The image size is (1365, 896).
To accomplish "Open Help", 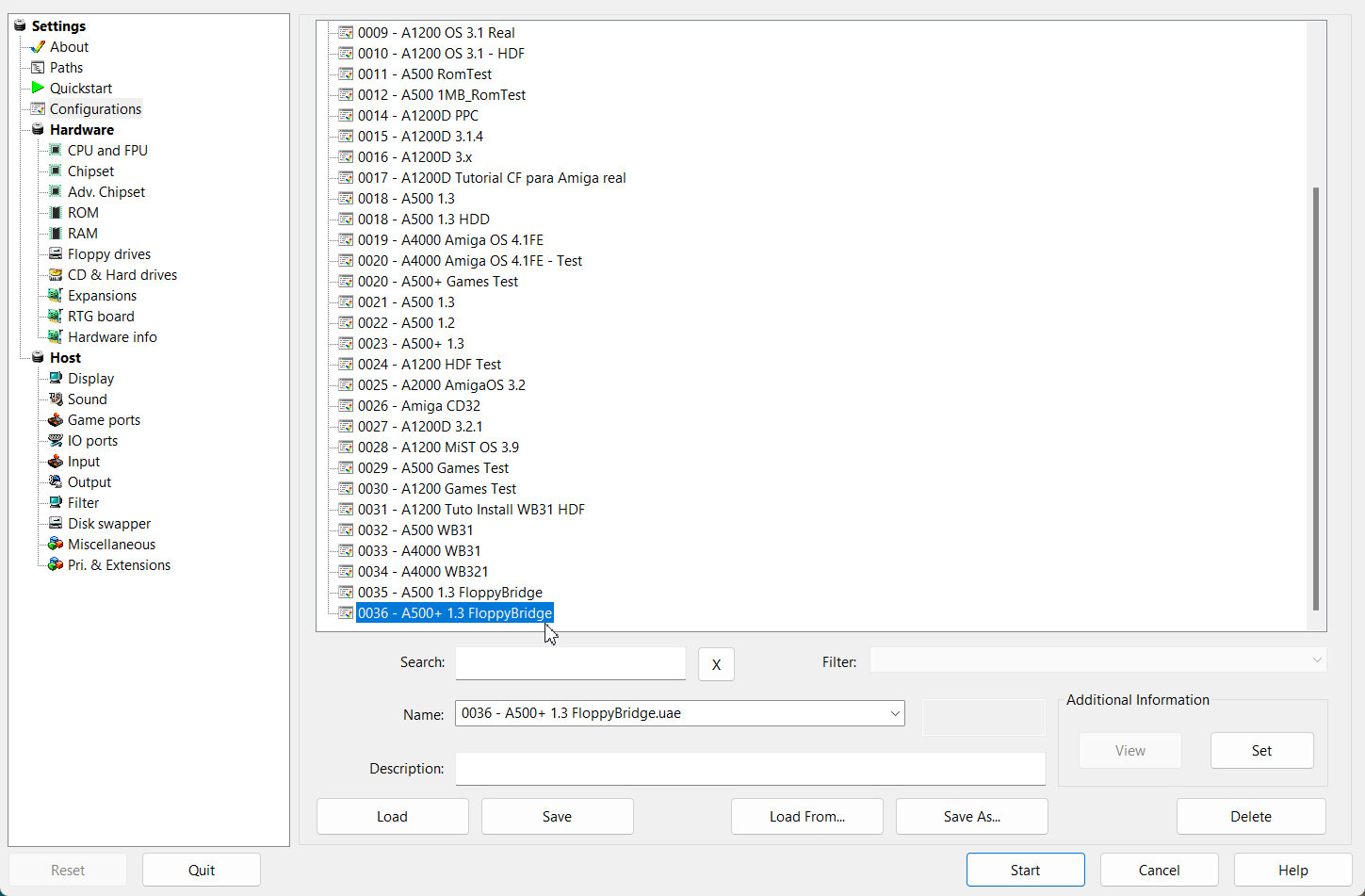I will point(1292,871).
